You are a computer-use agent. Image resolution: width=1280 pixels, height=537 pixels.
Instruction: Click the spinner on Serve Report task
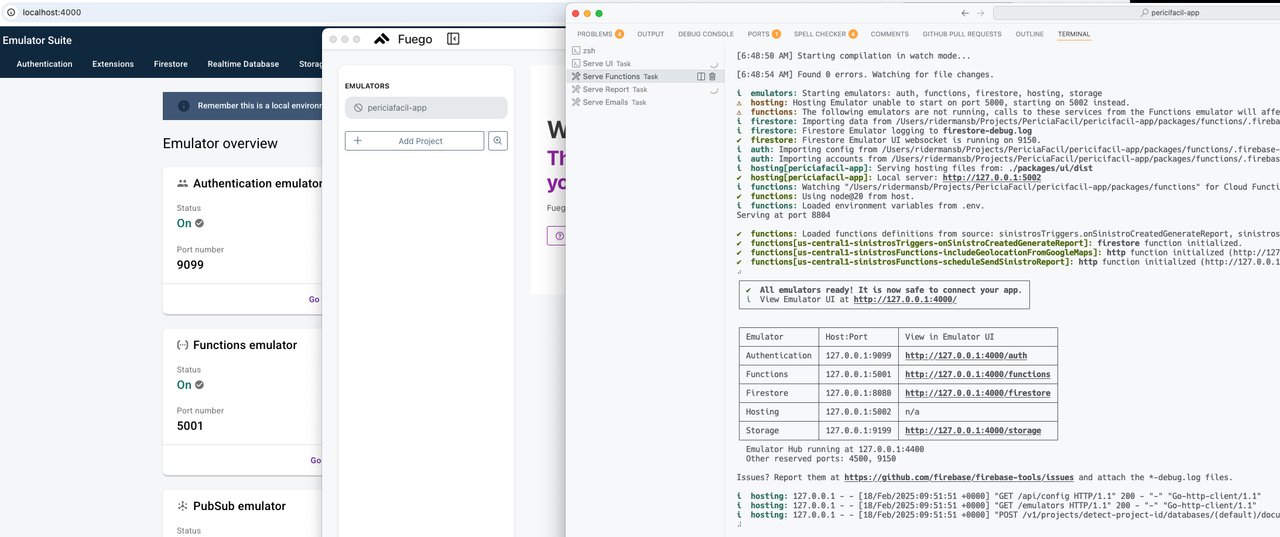click(714, 89)
